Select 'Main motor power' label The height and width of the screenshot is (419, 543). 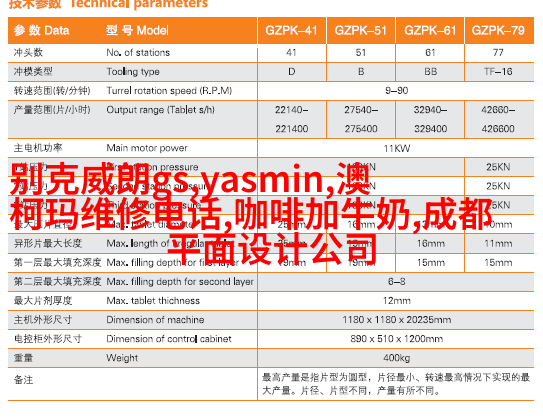click(x=147, y=148)
